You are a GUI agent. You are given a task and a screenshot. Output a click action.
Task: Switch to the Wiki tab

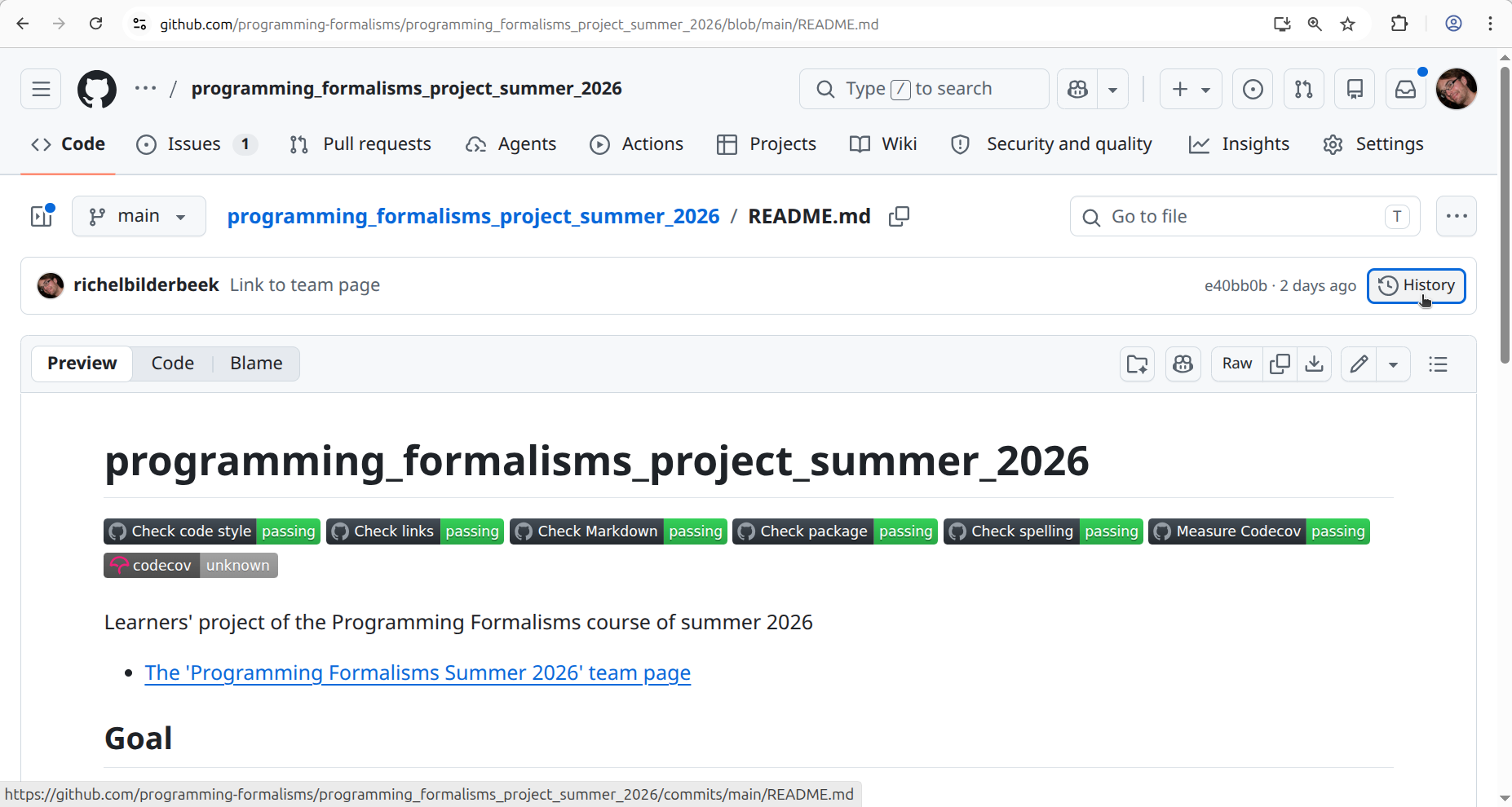pyautogui.click(x=883, y=144)
